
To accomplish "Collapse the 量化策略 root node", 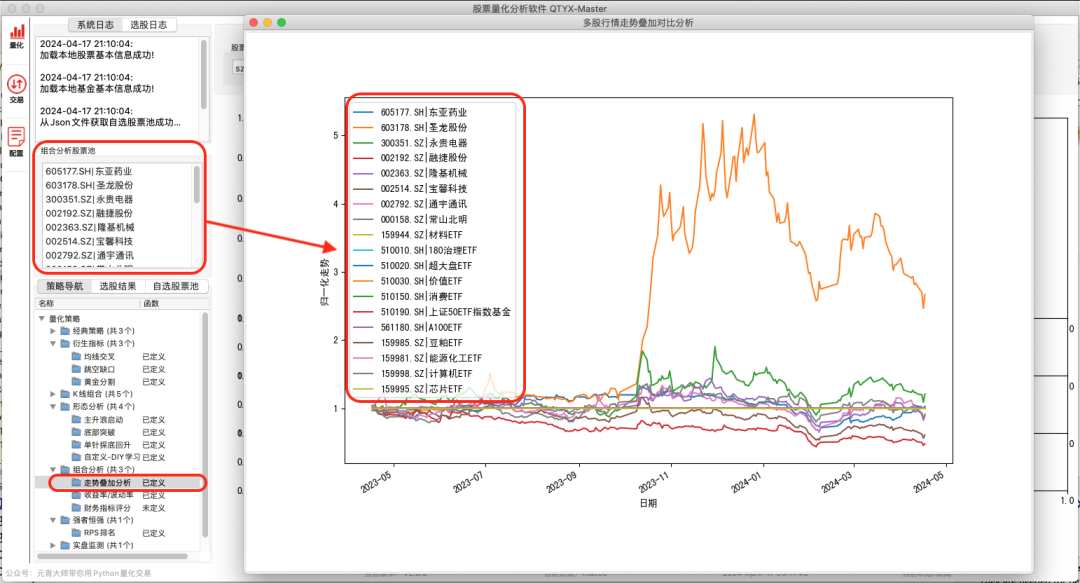I will (42, 318).
